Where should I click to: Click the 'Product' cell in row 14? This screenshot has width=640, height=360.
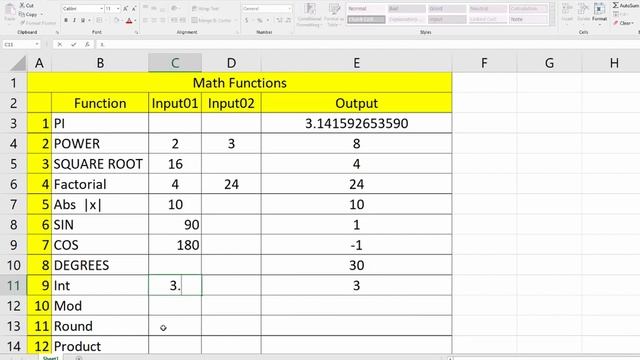pyautogui.click(x=100, y=346)
